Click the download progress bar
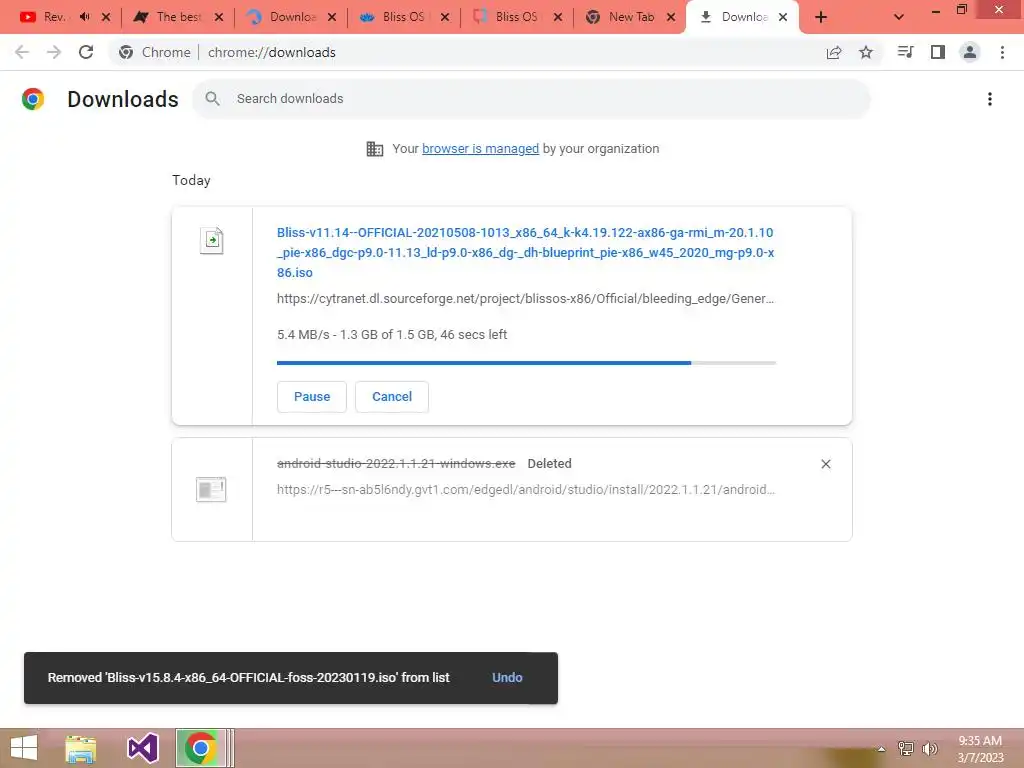 coord(526,362)
